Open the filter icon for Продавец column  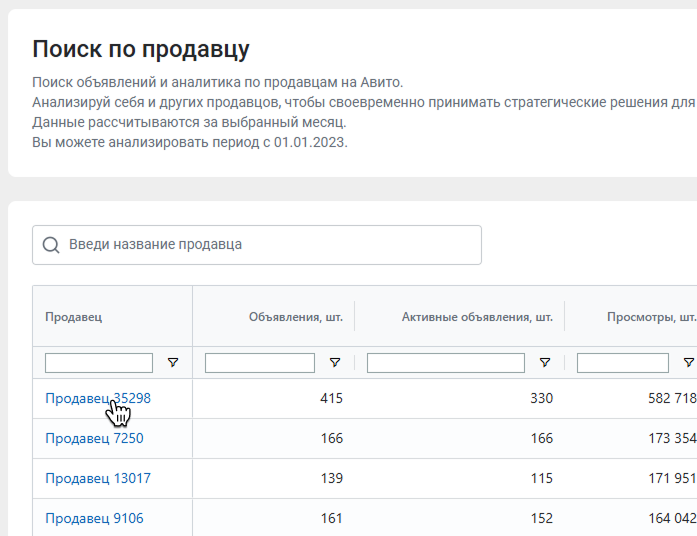click(173, 363)
